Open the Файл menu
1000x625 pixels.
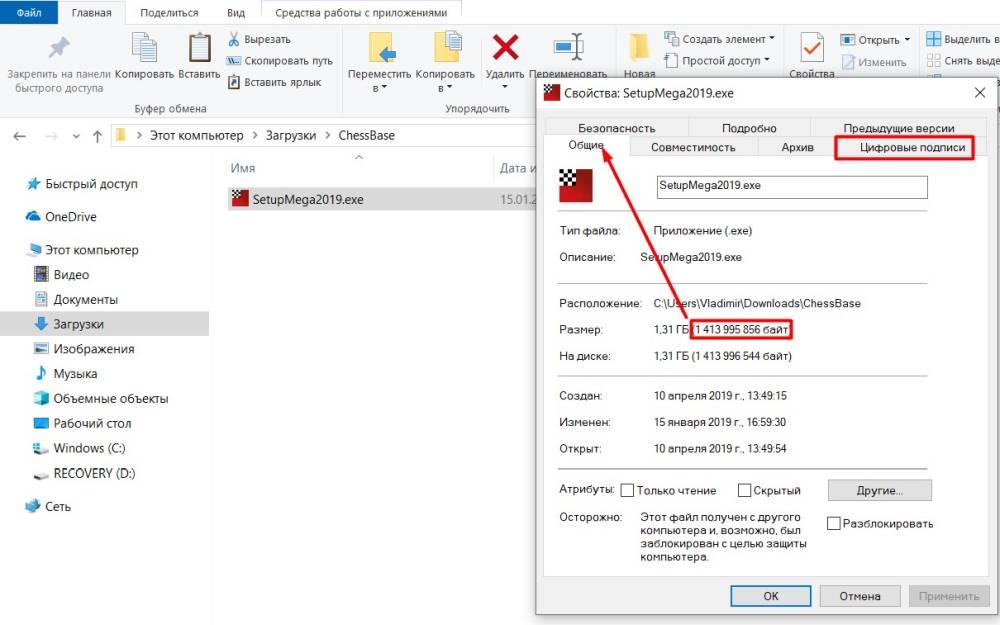click(x=29, y=12)
